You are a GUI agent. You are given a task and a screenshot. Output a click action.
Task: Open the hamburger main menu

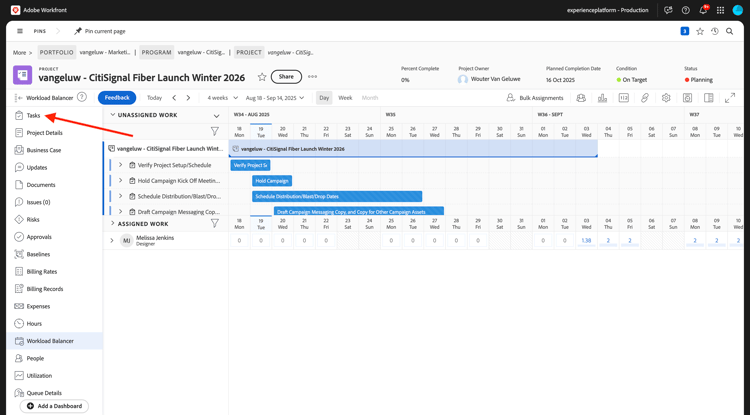(x=20, y=31)
